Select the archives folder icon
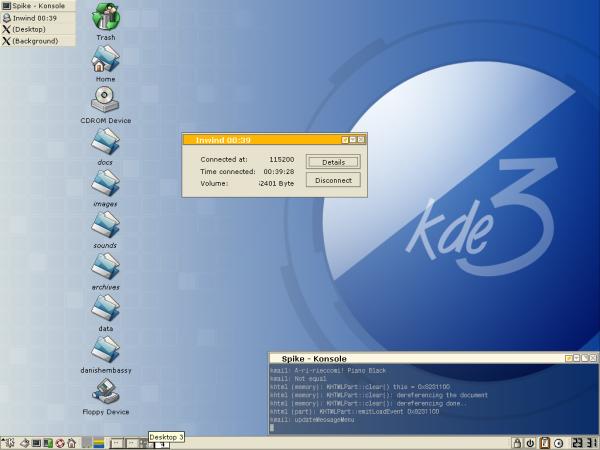Image resolution: width=600 pixels, height=450 pixels. tap(106, 271)
